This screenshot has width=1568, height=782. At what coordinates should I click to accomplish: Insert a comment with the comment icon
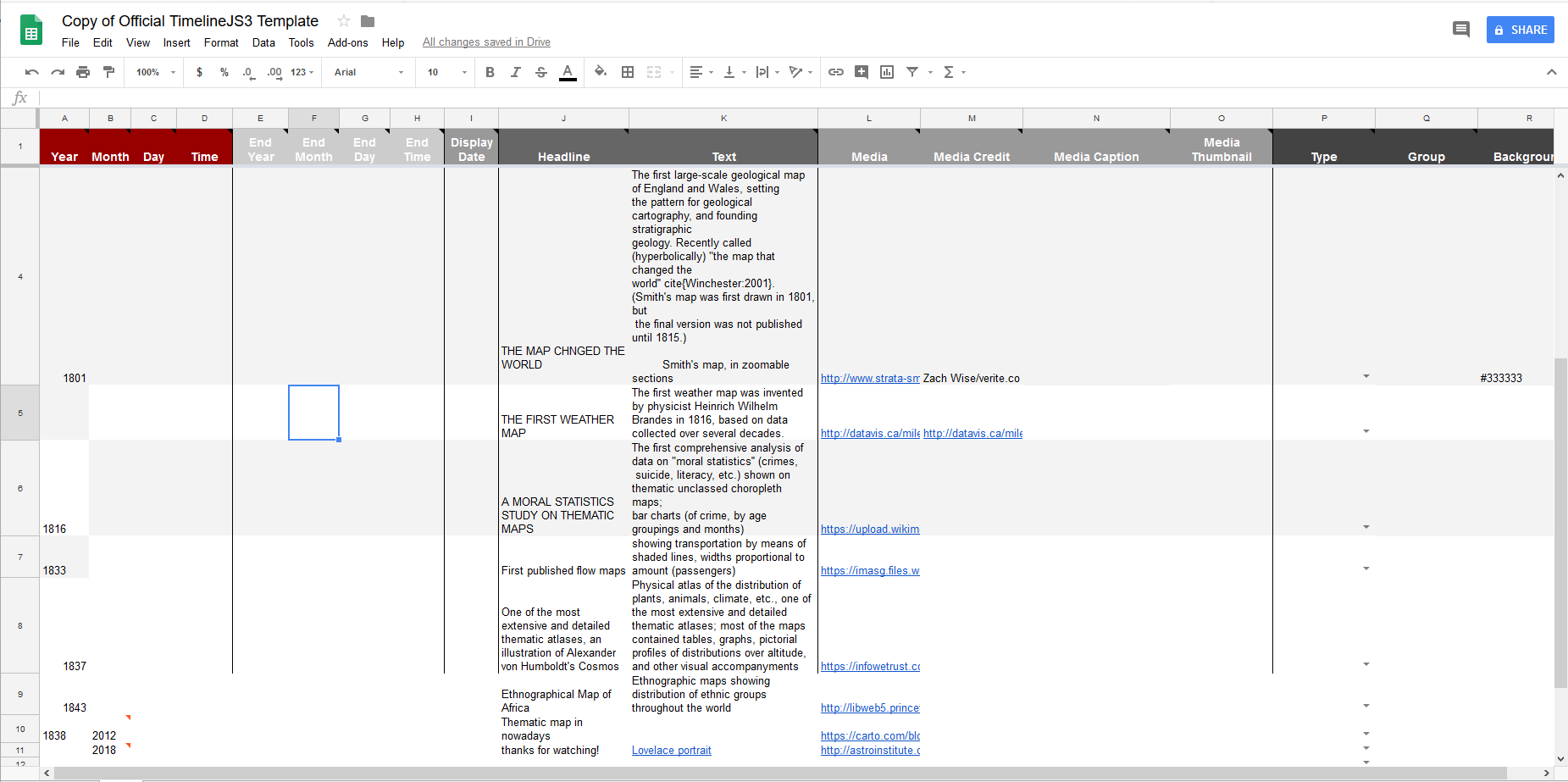[x=1460, y=28]
